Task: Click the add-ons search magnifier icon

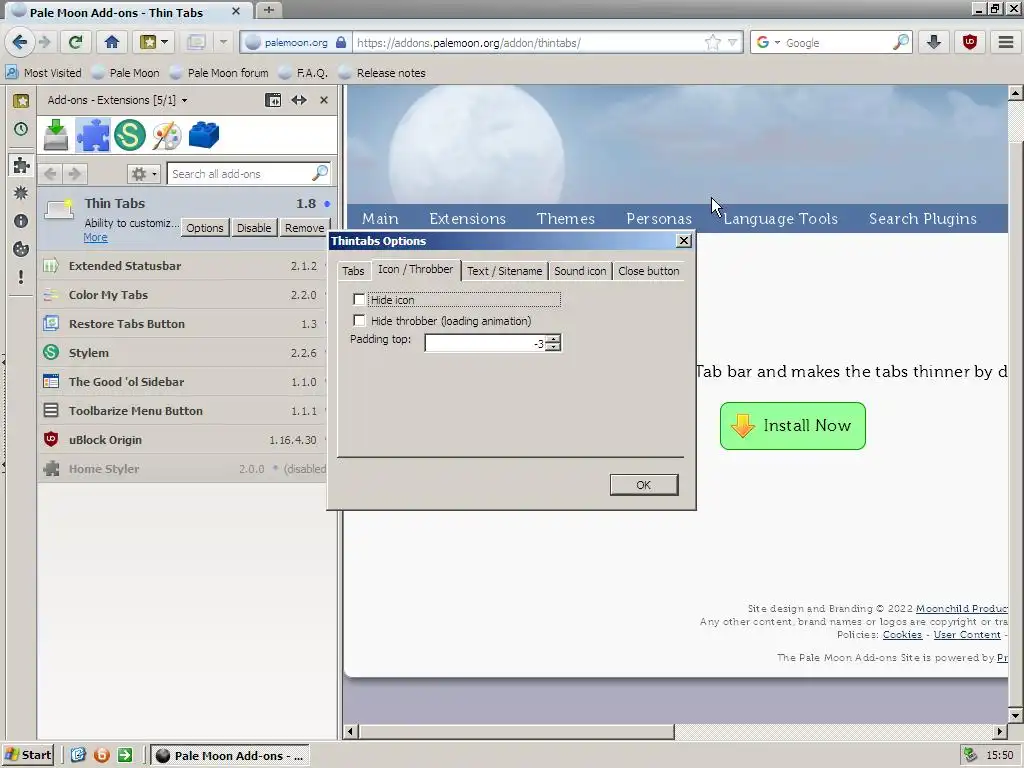Action: pos(320,174)
